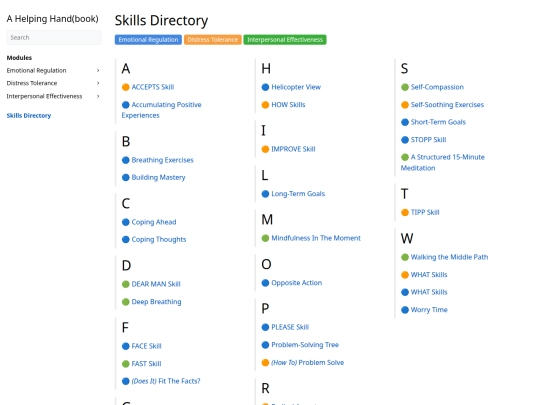Open DEAR MAN Skill link
This screenshot has height=405, width=540.
coord(156,284)
